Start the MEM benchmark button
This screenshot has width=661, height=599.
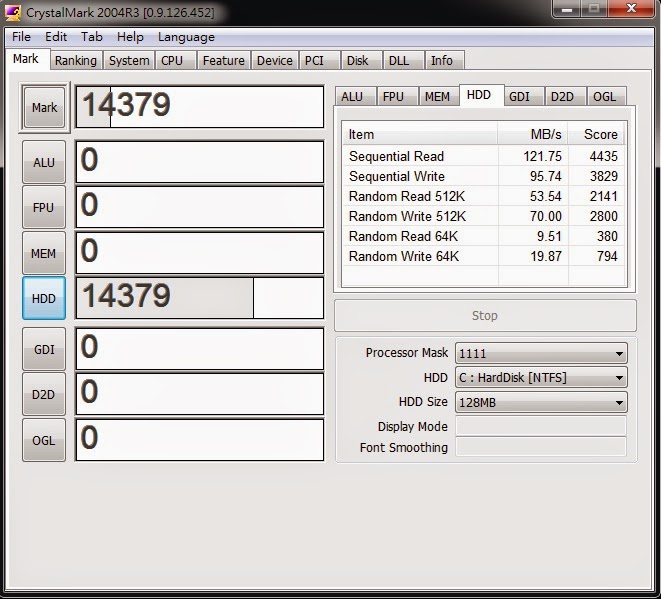tap(44, 253)
